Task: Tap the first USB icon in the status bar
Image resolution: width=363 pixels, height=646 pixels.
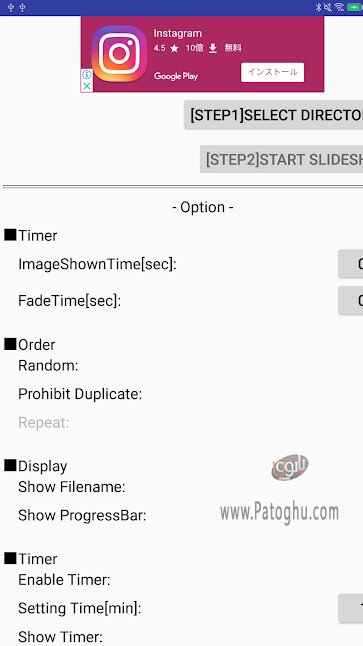Action: click(x=10, y=7)
